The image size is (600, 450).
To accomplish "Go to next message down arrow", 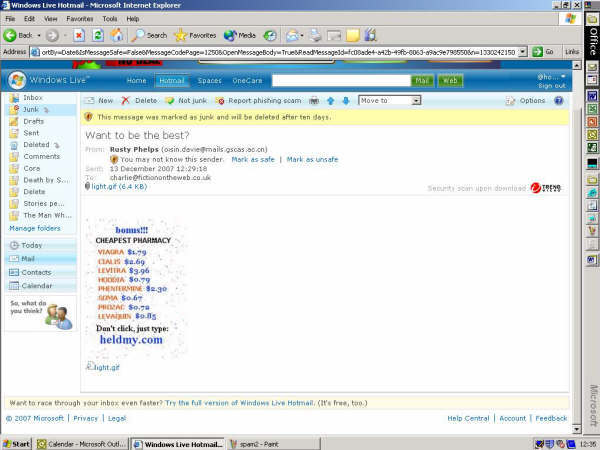I will [x=346, y=101].
